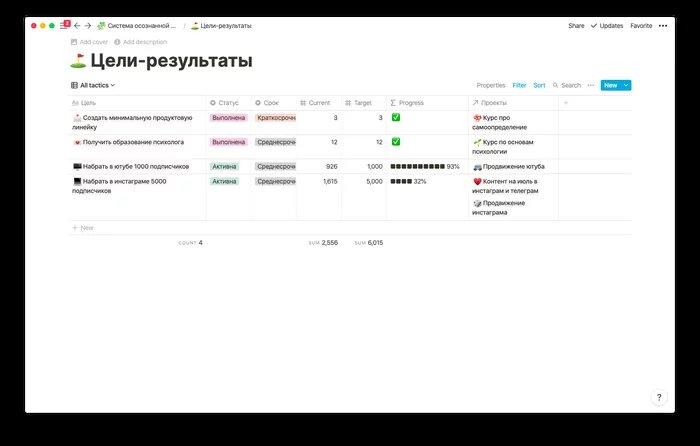Open the Продвижение ютуба project

[508, 167]
